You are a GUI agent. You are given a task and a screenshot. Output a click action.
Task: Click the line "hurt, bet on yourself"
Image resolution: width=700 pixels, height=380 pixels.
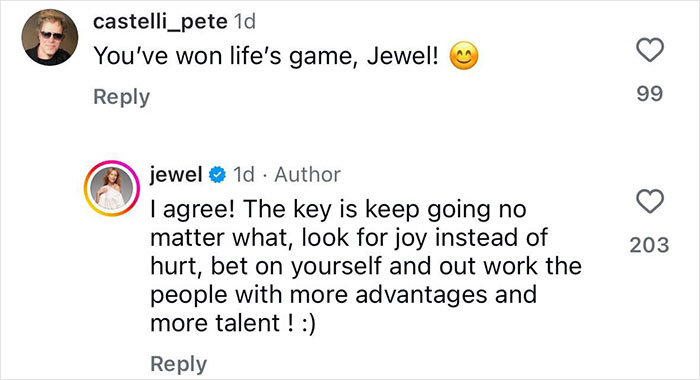point(366,267)
